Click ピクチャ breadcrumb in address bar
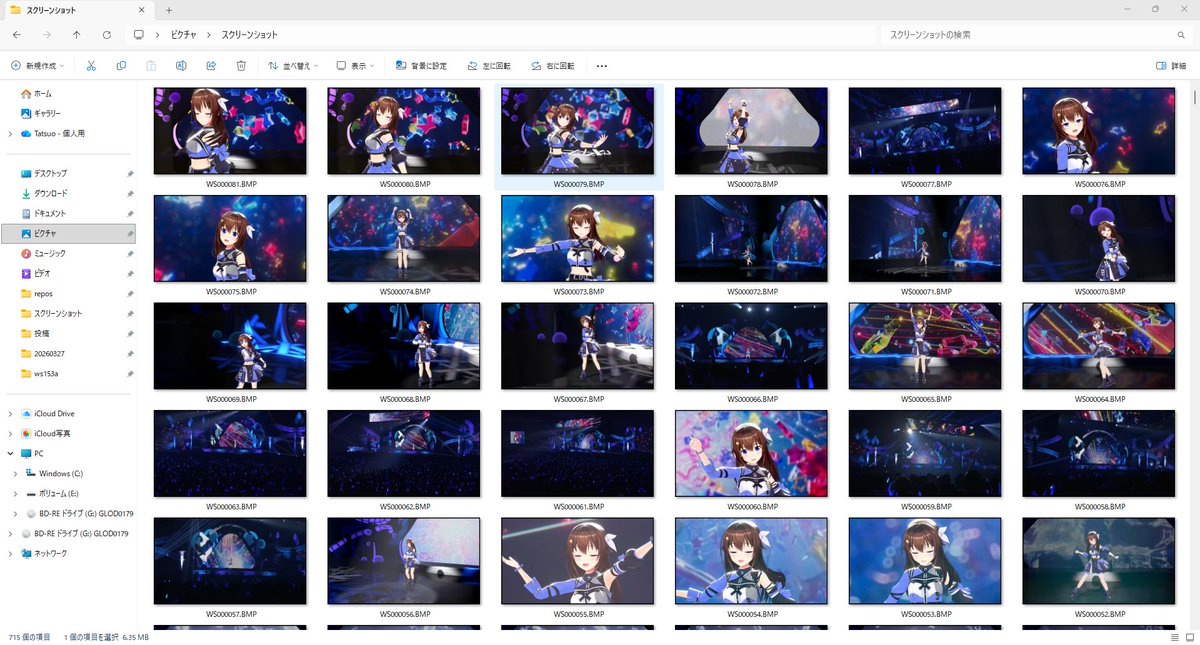The image size is (1200, 645). pyautogui.click(x=183, y=35)
